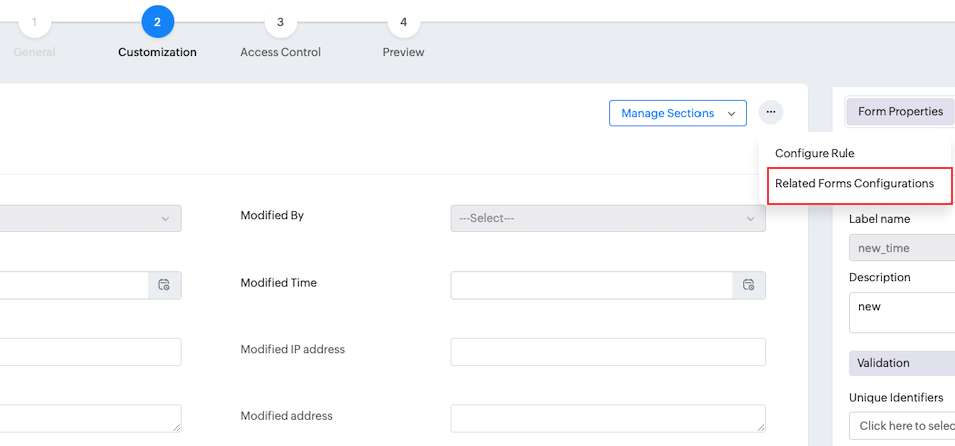Edit the Description text box
Screen dimensions: 955x446
pos(900,312)
